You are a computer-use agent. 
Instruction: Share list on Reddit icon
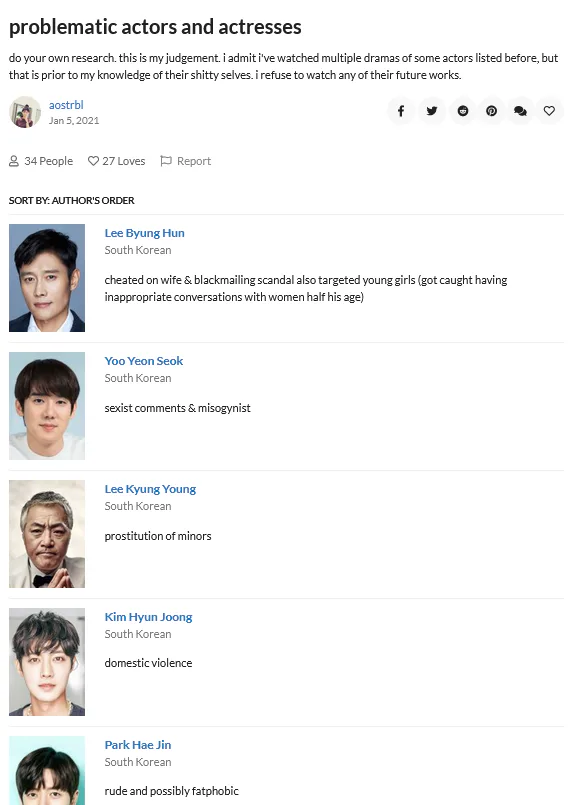point(463,111)
